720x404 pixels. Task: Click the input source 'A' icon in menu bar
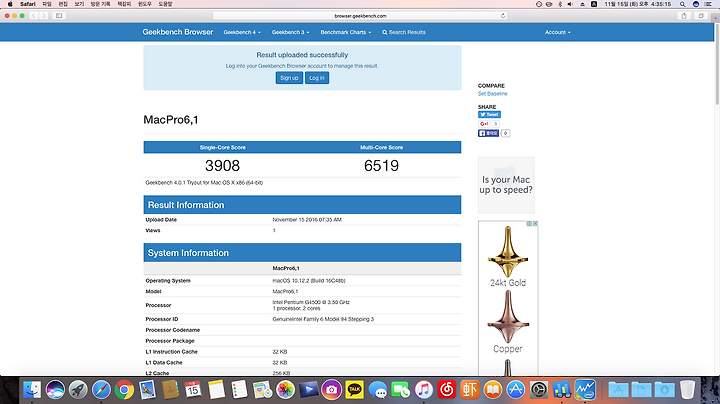(594, 4)
